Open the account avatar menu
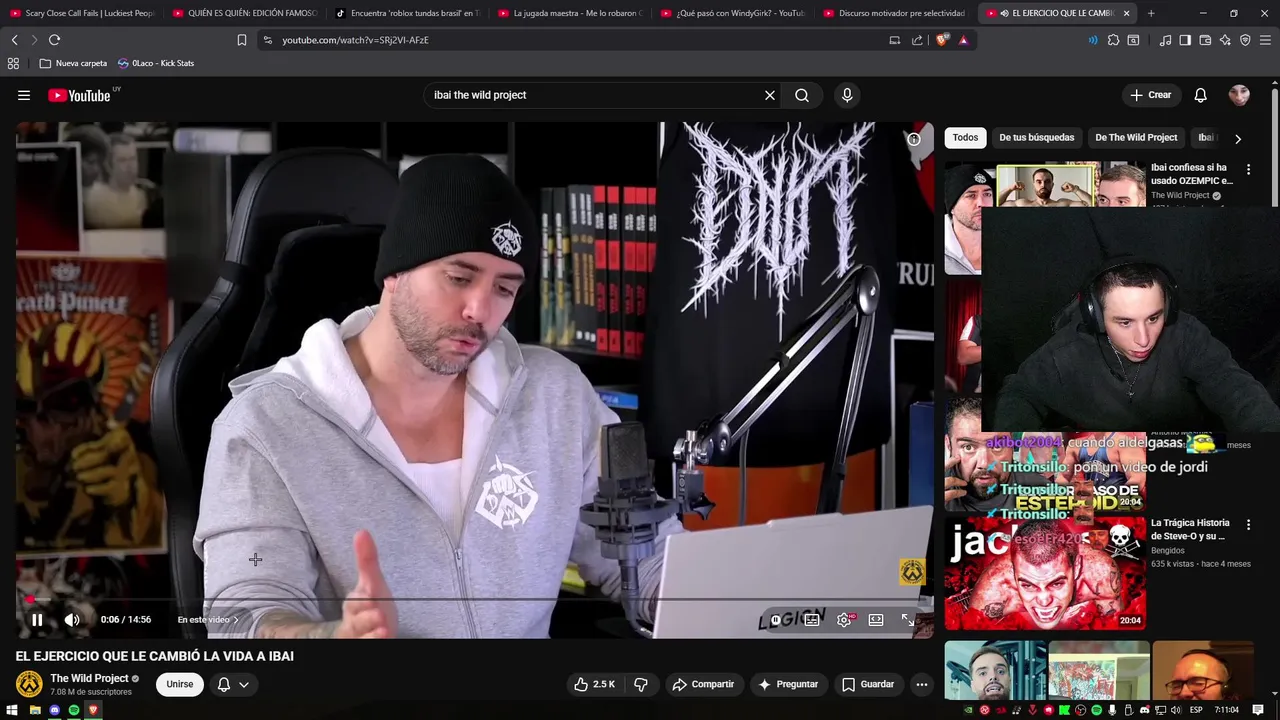Viewport: 1280px width, 720px height. coord(1239,95)
